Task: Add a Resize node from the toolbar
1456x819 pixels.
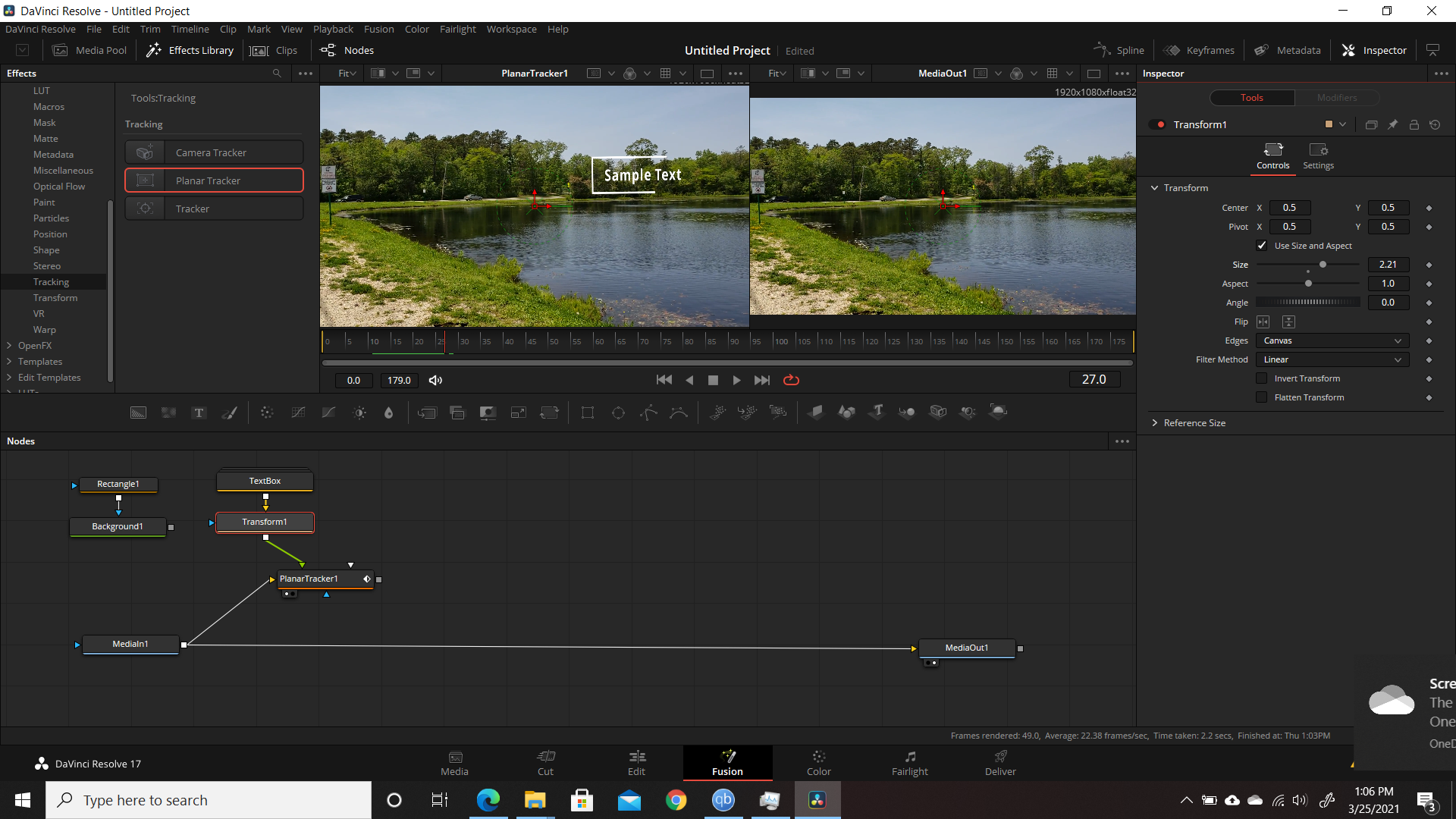Action: 519,413
